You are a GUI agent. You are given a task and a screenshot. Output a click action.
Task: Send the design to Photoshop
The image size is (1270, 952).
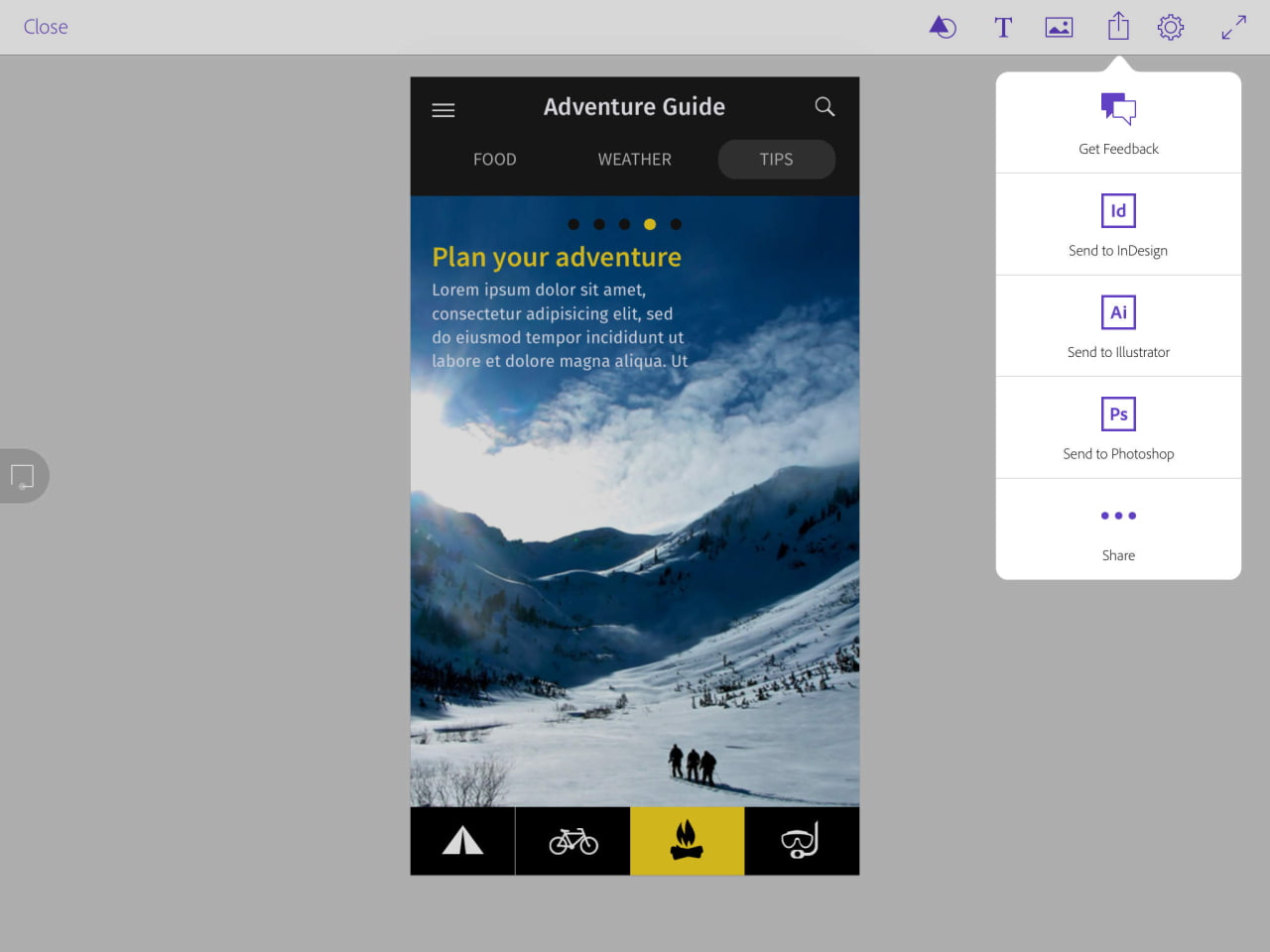pyautogui.click(x=1118, y=426)
